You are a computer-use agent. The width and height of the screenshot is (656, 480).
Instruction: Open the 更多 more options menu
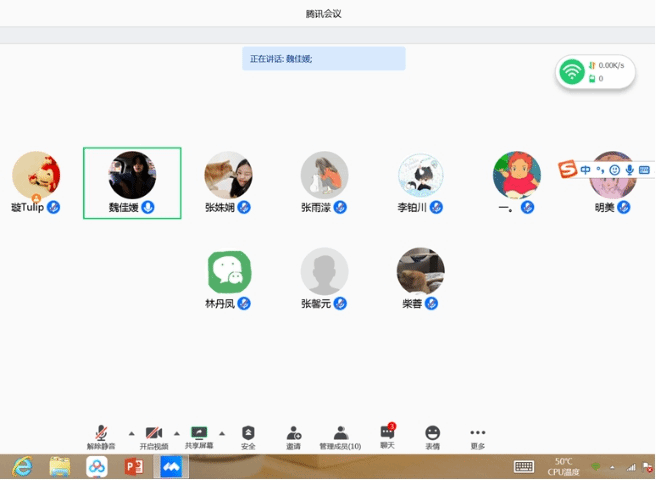477,433
